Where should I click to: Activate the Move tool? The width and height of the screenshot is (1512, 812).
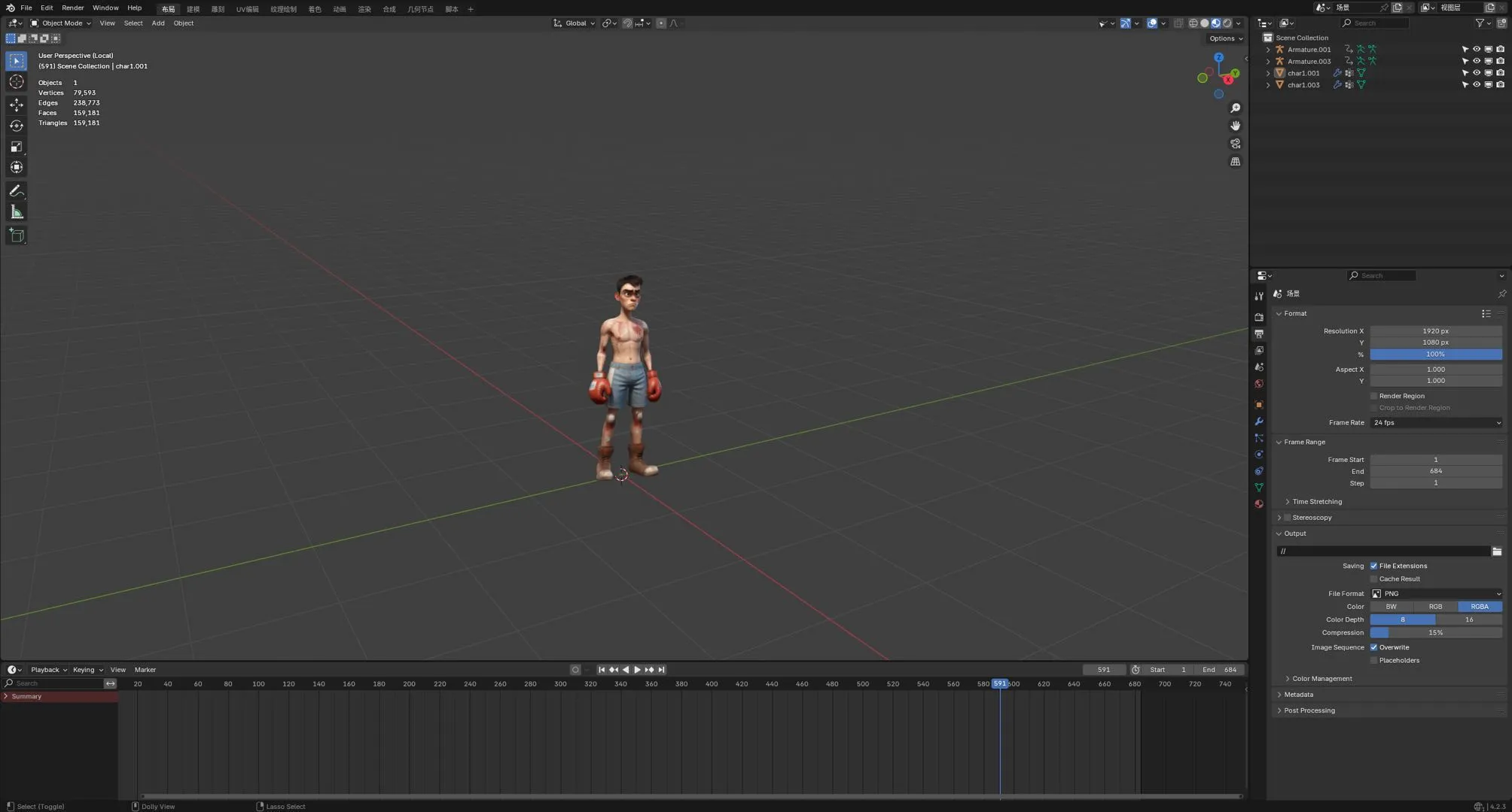pyautogui.click(x=17, y=105)
